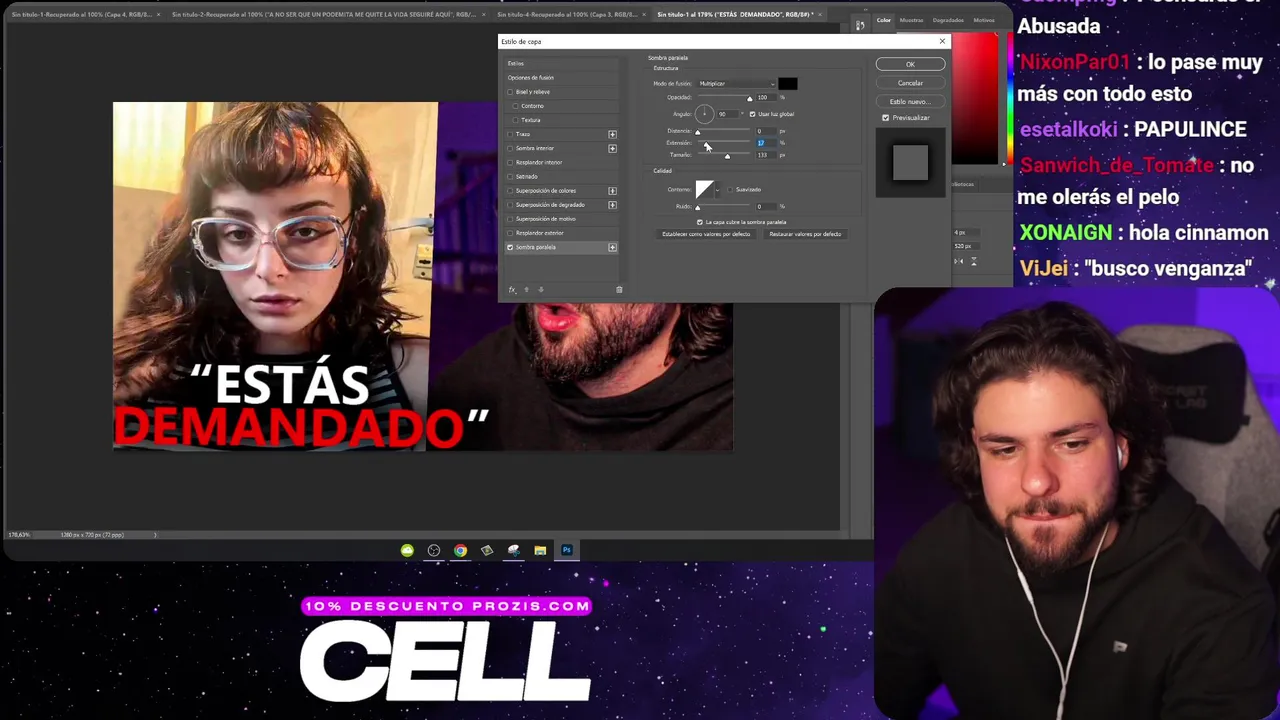The image size is (1280, 720).
Task: Click the Ruido slider handle
Action: point(697,208)
